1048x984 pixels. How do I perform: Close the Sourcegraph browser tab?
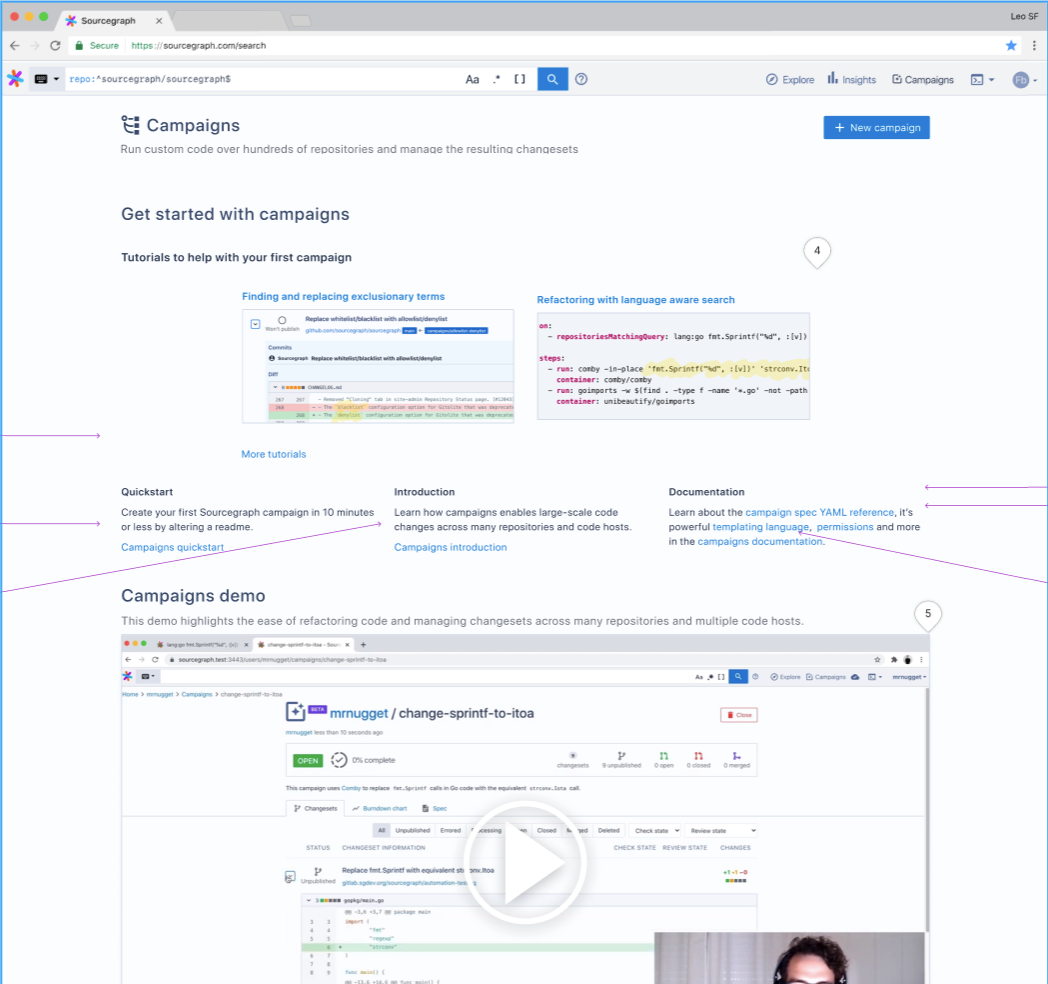[x=158, y=21]
